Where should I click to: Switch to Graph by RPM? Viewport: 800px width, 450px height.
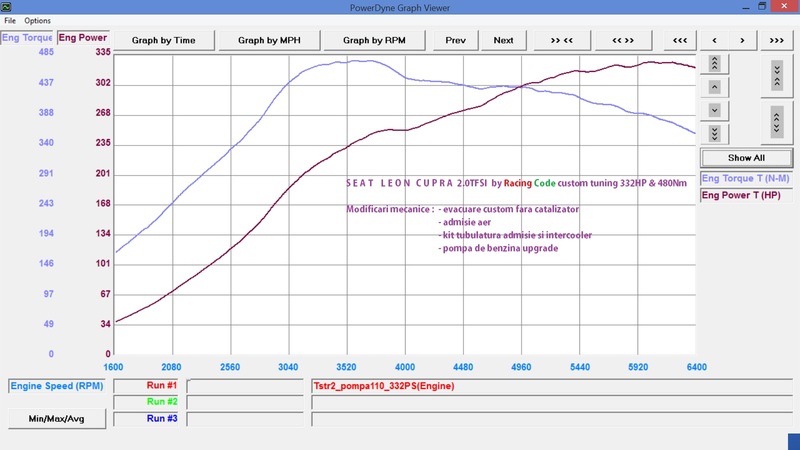click(374, 40)
